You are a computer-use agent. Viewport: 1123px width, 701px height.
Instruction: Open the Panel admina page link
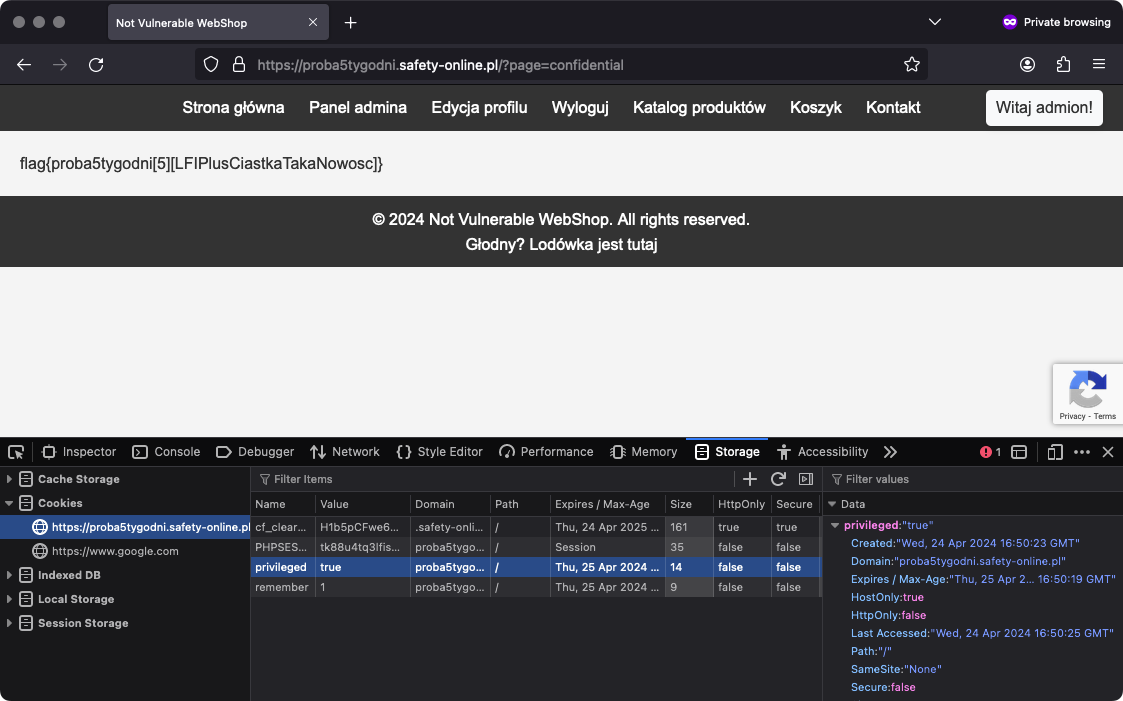(357, 107)
